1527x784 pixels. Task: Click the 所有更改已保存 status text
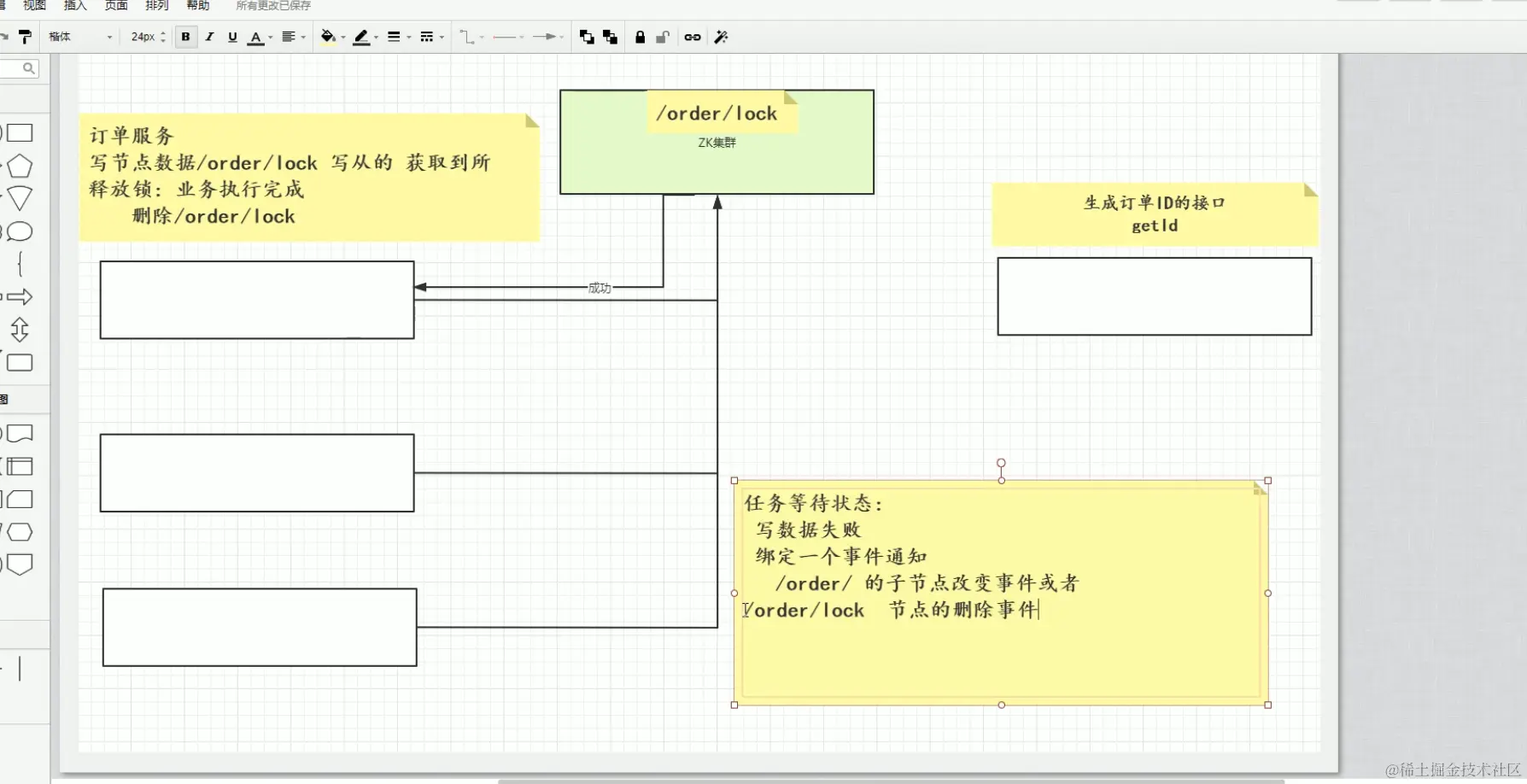click(x=273, y=5)
